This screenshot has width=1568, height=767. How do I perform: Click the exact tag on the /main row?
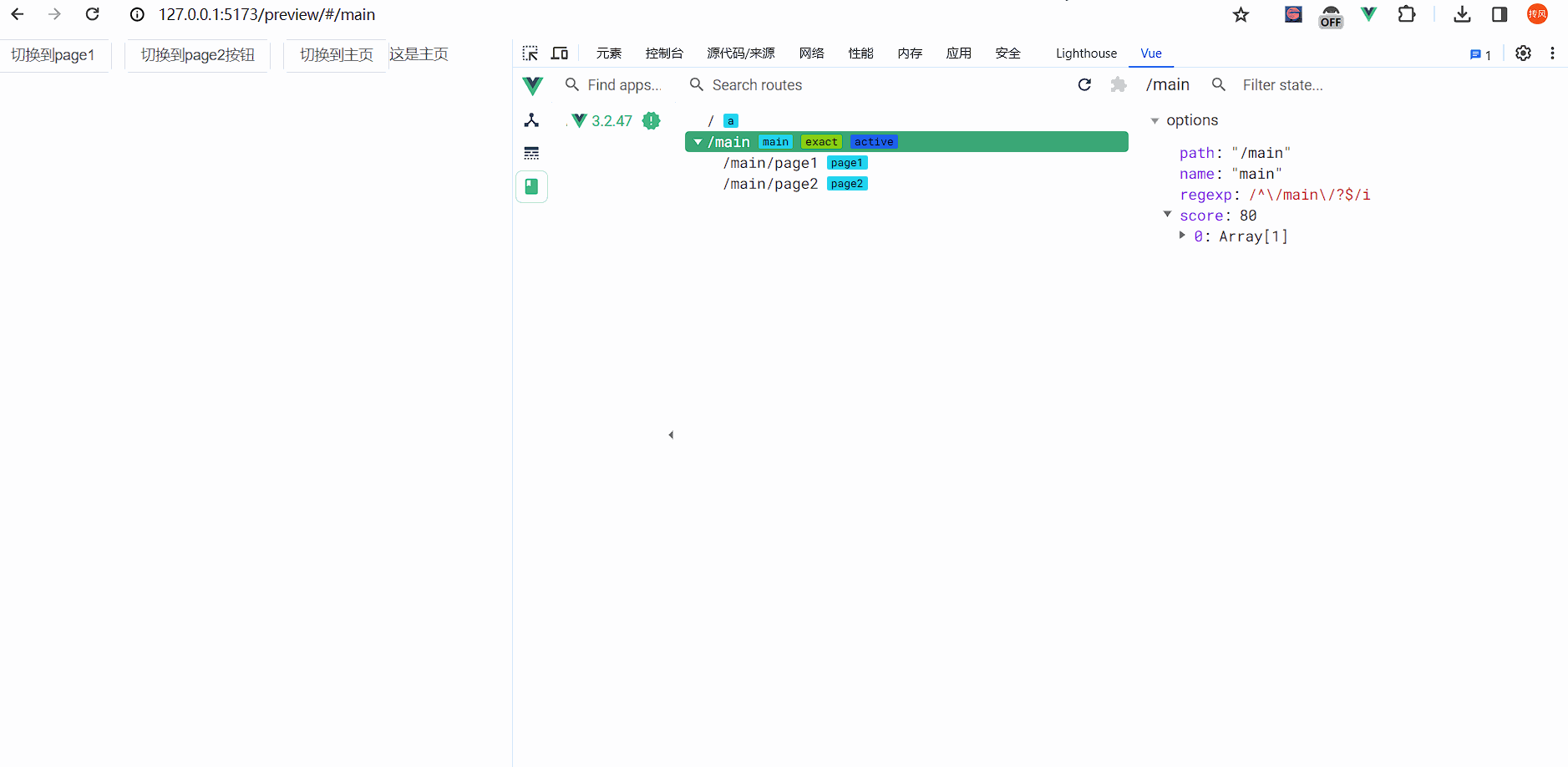click(821, 142)
